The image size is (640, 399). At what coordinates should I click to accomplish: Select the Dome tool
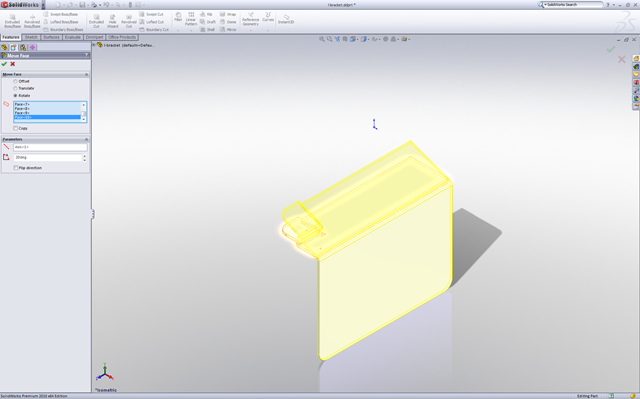pos(228,22)
